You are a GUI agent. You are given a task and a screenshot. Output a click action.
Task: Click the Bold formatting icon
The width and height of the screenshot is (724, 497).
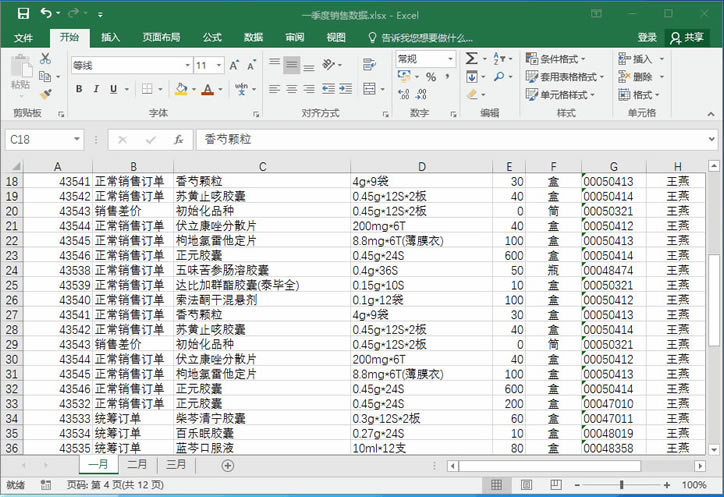coord(80,89)
